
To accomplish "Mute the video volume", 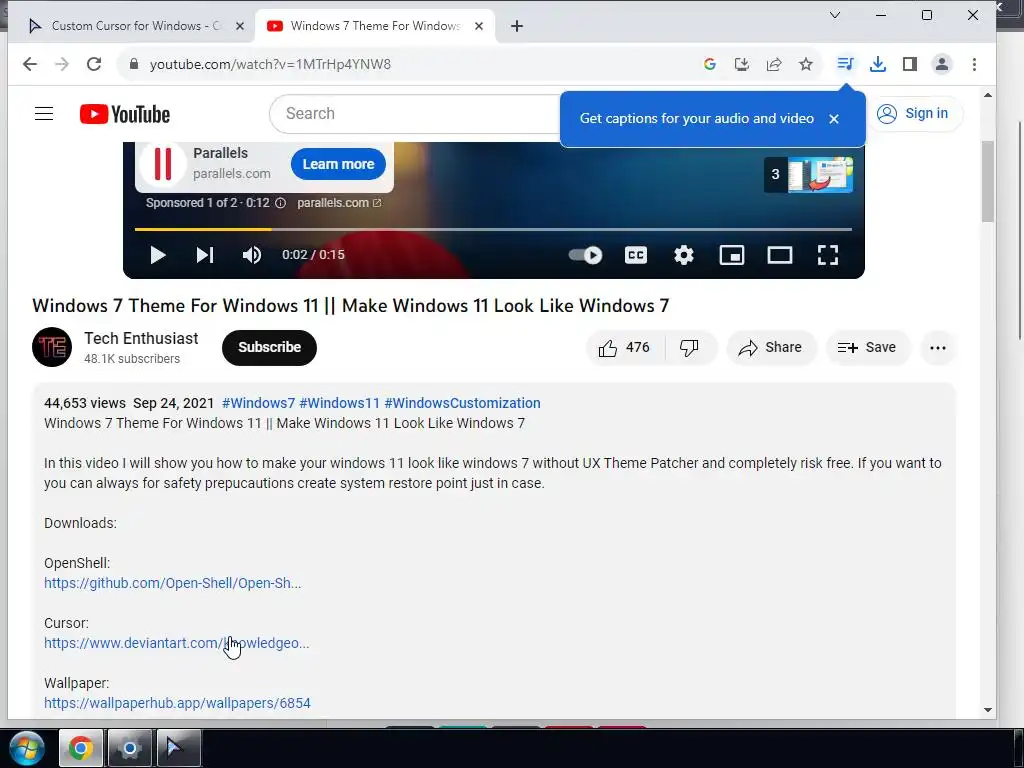I will click(x=252, y=255).
